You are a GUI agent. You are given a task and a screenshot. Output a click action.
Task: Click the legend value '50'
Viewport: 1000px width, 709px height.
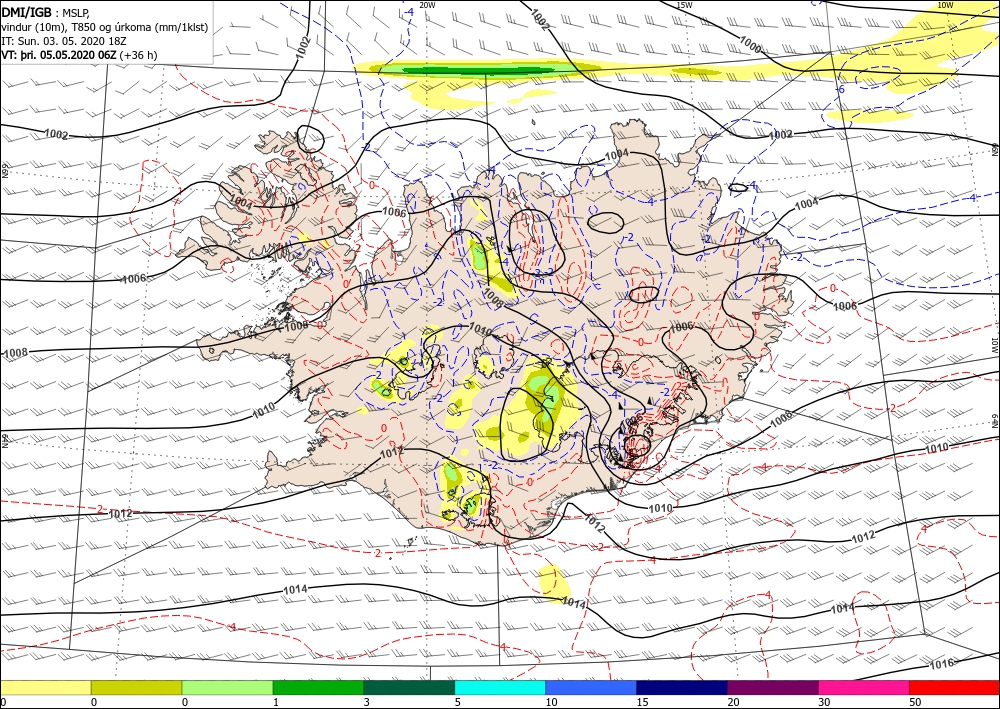click(x=914, y=702)
